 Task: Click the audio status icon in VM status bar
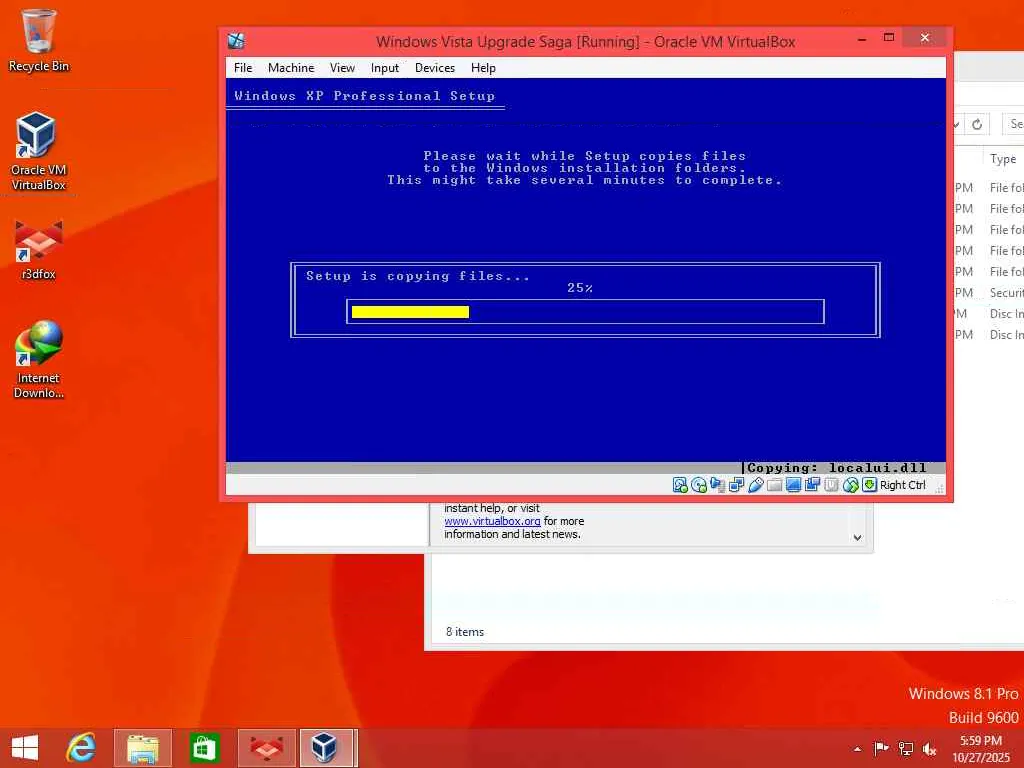718,485
